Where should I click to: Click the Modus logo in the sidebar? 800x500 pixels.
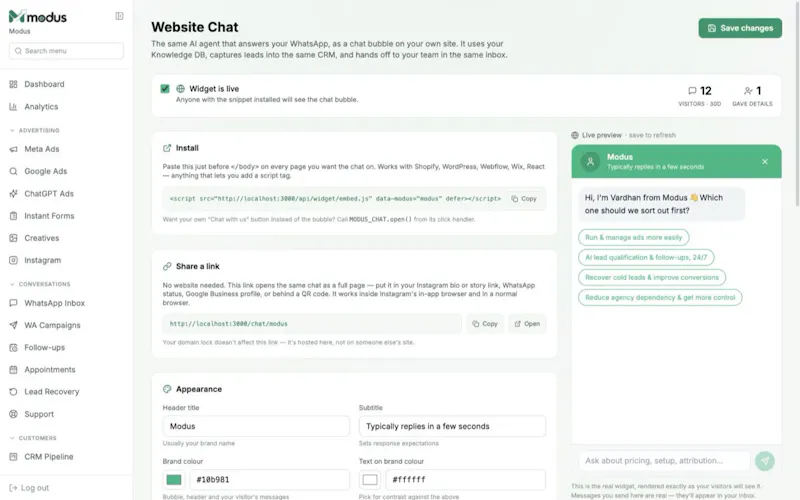38,17
